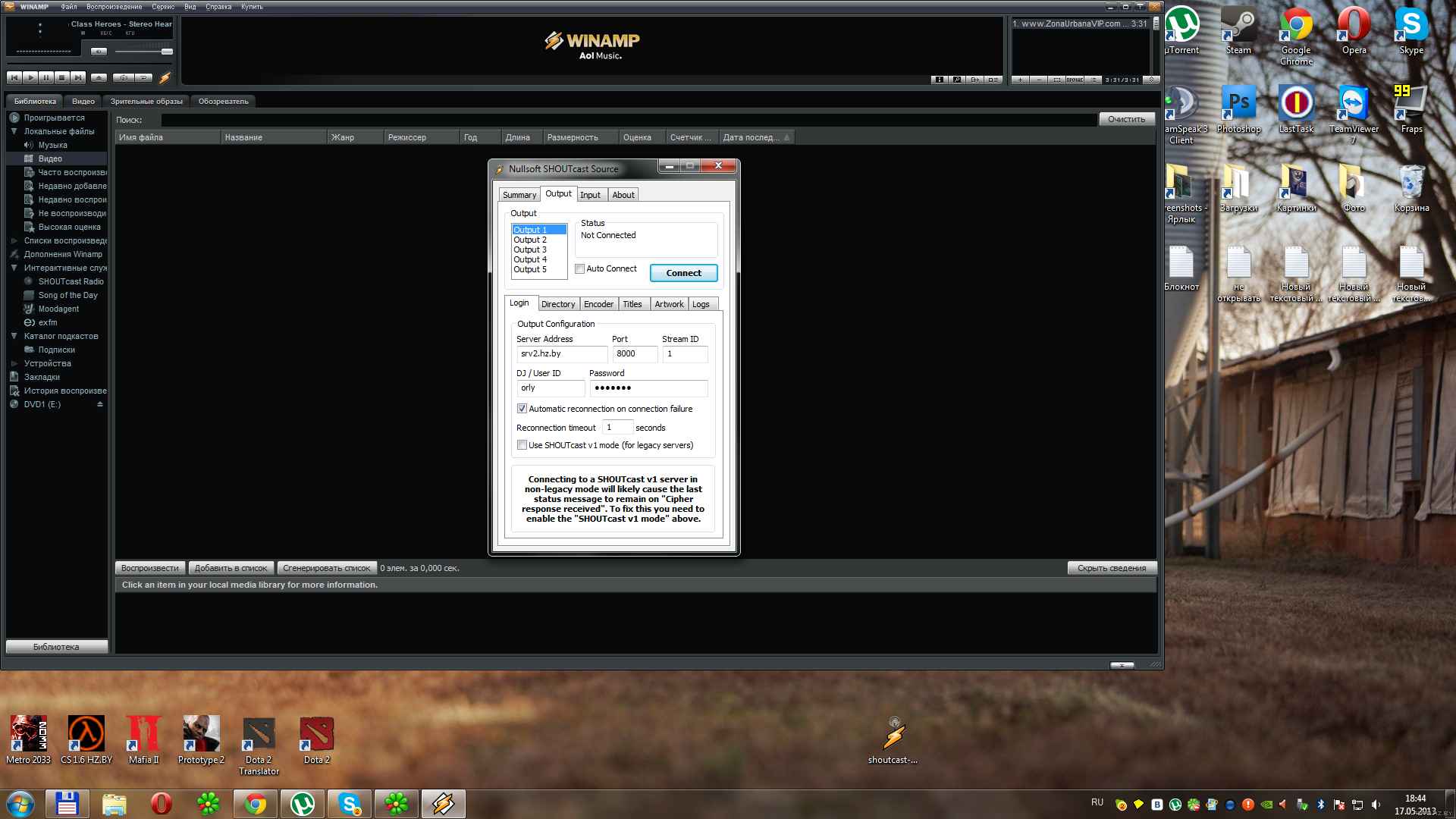Click the Server Address input field
The image size is (1456, 819).
(x=562, y=353)
